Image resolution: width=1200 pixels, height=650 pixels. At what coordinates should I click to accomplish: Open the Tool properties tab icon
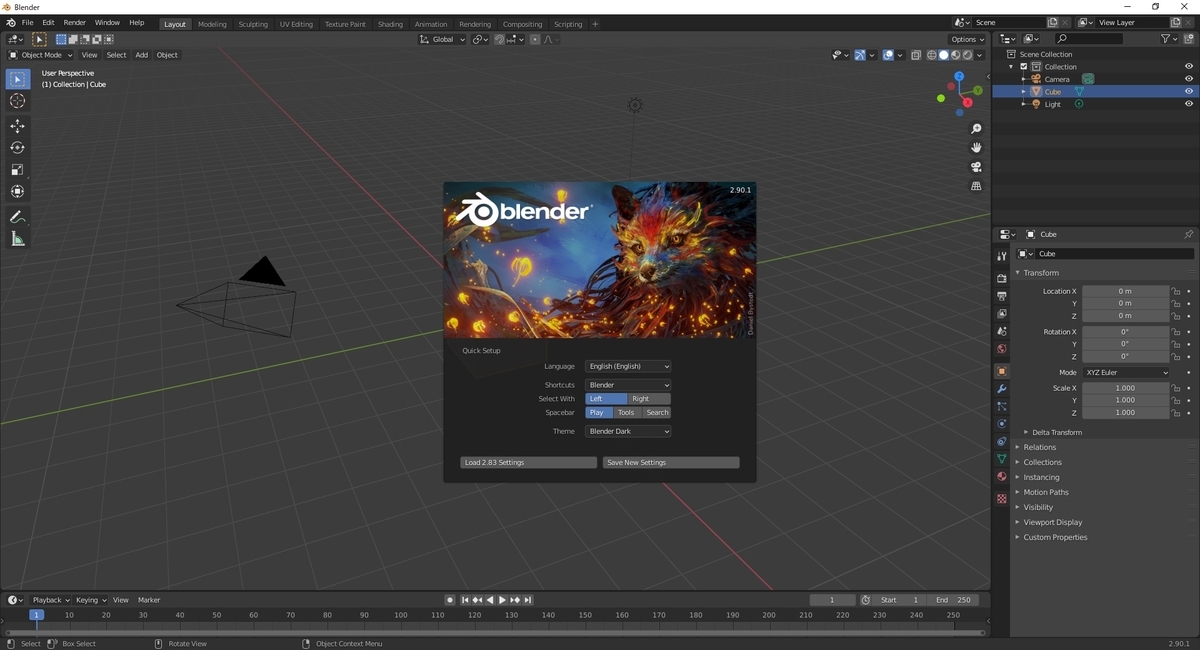coord(1001,257)
